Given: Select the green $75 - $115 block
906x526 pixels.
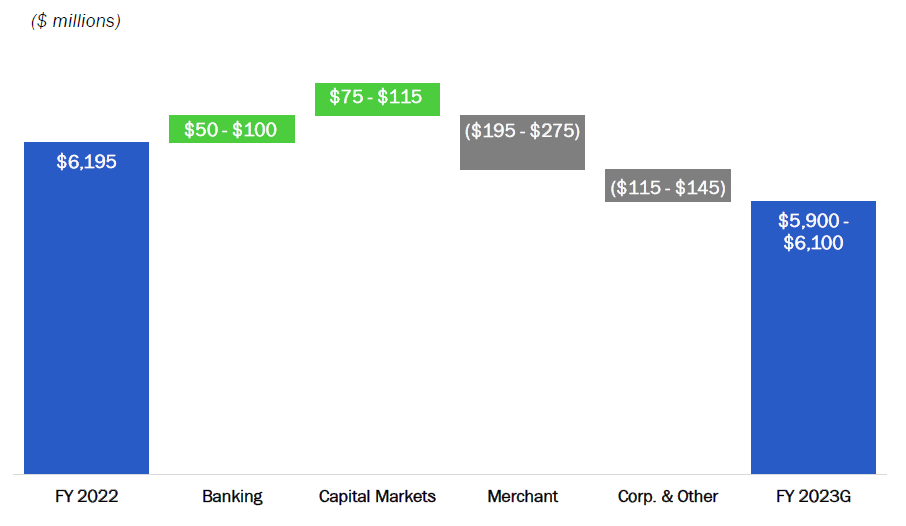Looking at the screenshot, I should point(377,99).
